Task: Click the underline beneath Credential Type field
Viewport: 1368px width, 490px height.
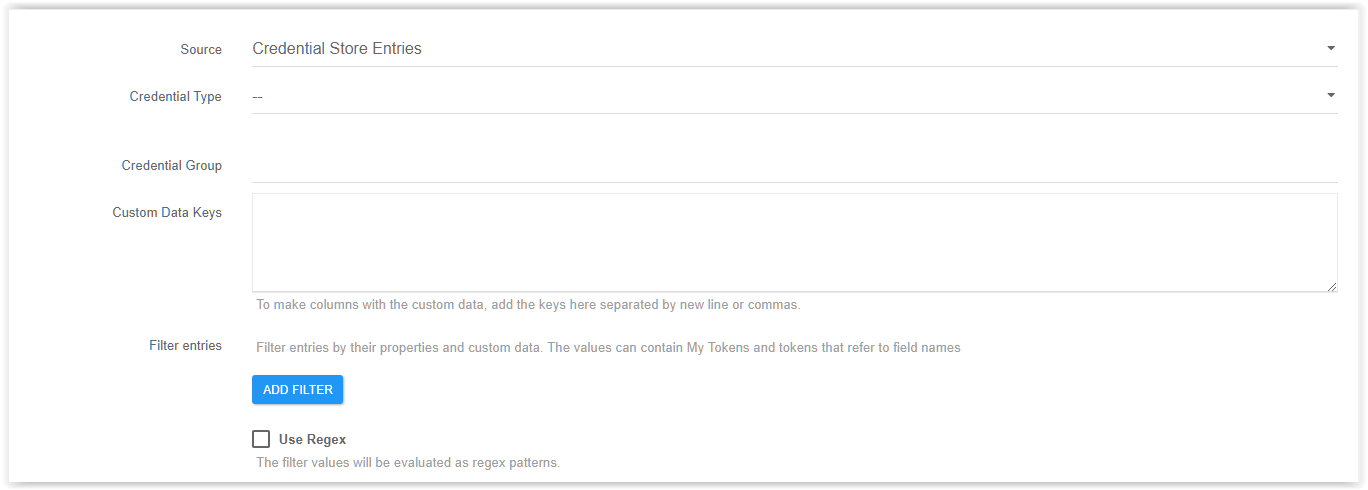Action: click(x=794, y=113)
